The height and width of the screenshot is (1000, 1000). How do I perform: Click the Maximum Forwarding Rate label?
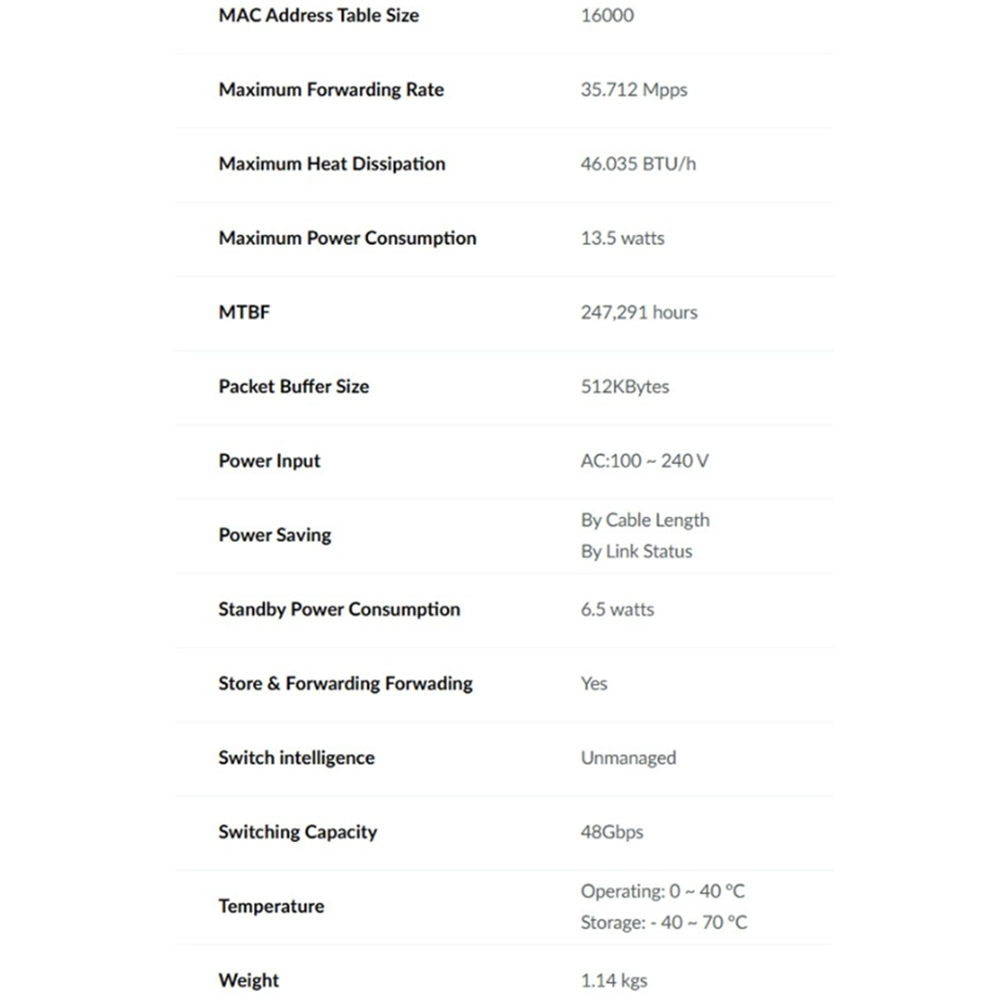[x=331, y=90]
